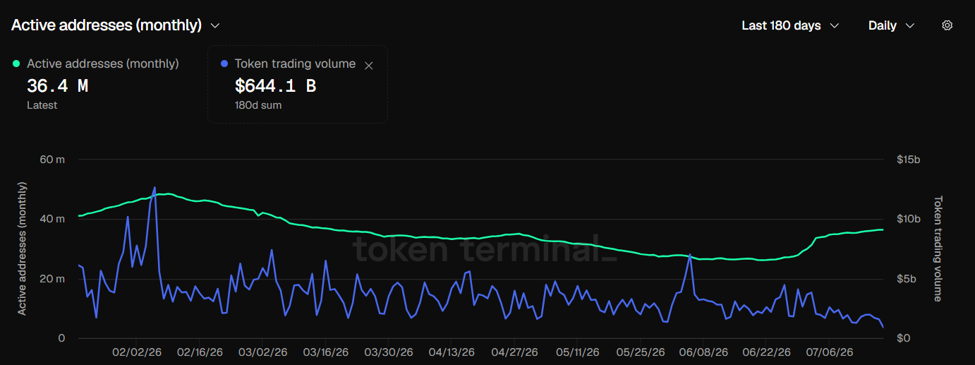Screen dimensions: 975x365
Task: Click the 36.4 M latest value
Action: (57, 86)
